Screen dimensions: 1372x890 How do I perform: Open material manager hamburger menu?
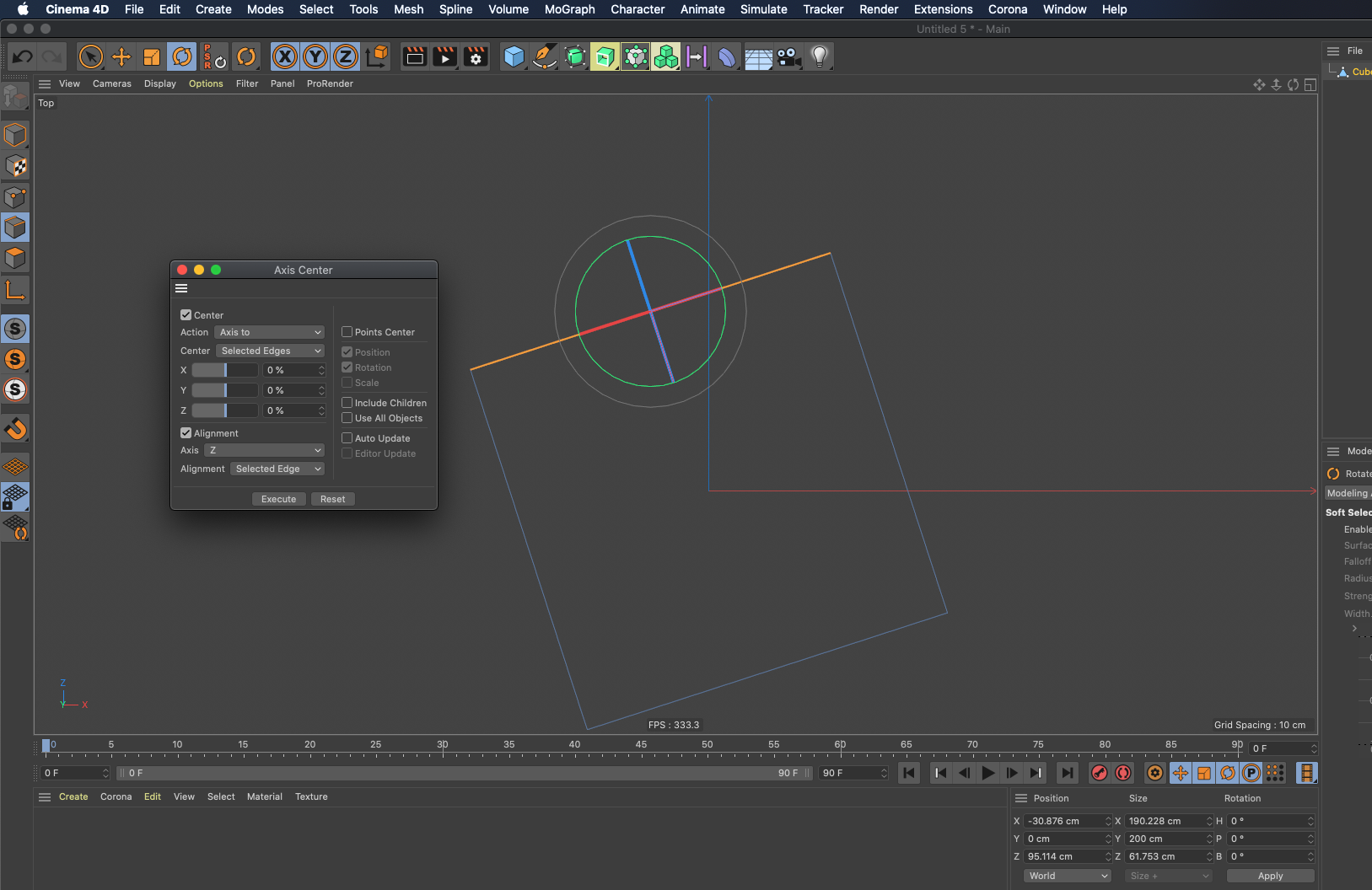point(45,796)
